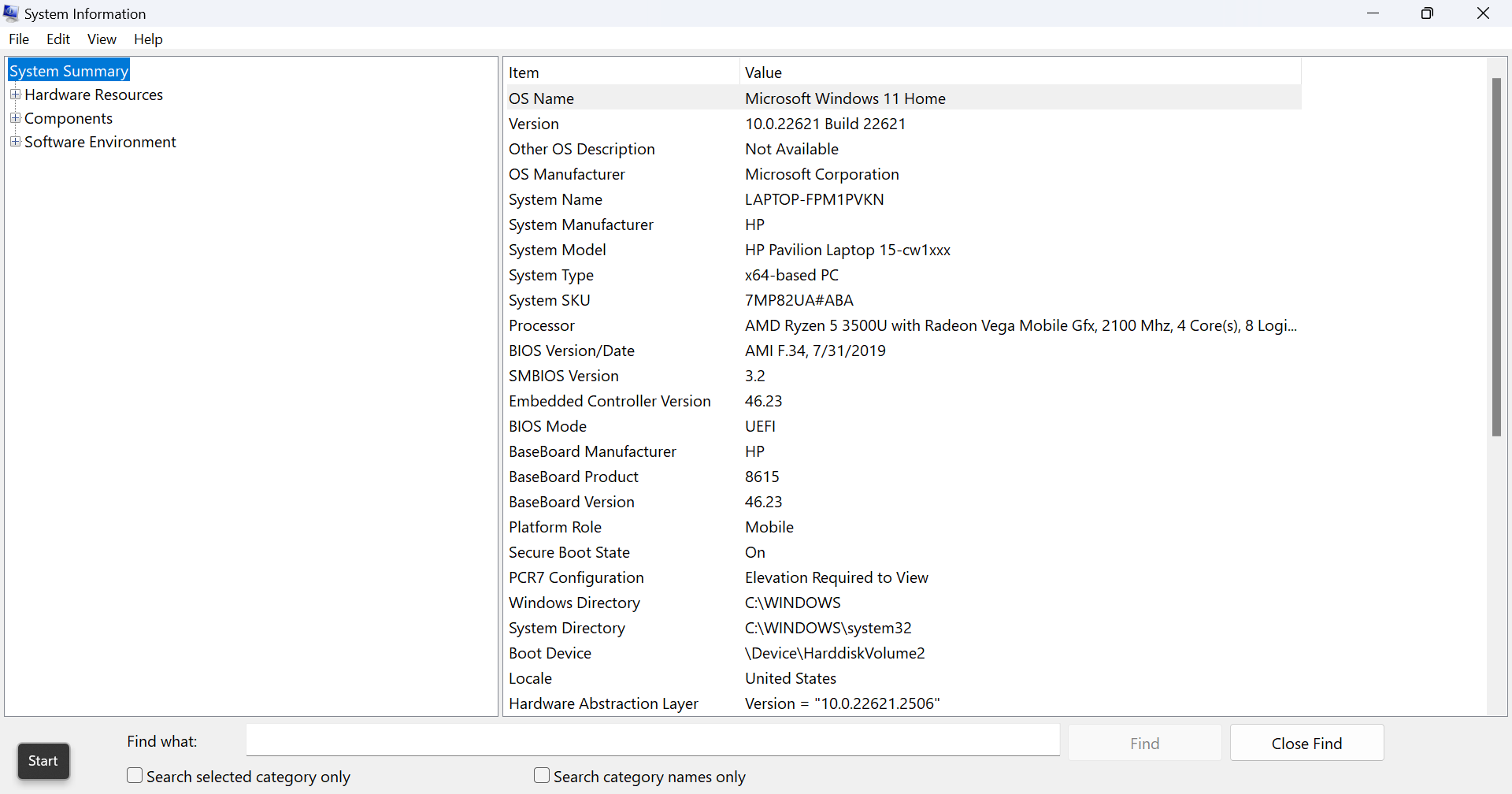The height and width of the screenshot is (794, 1512).
Task: Expand the Software Environment node
Action: (x=15, y=142)
